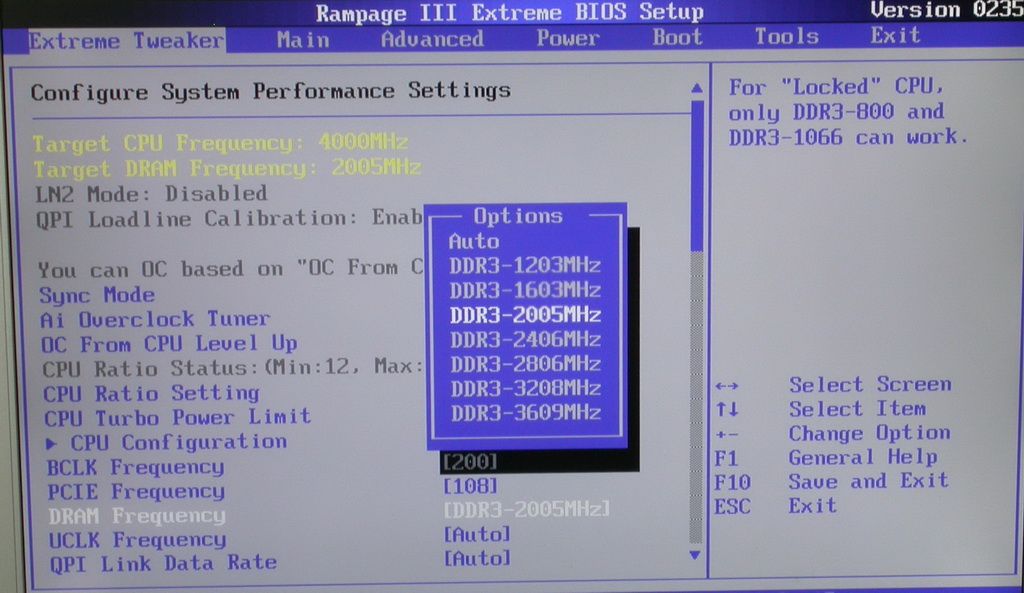Screen dimensions: 1024x593
Task: Expand the CPU Configuration submenu arrow
Action: [52, 444]
